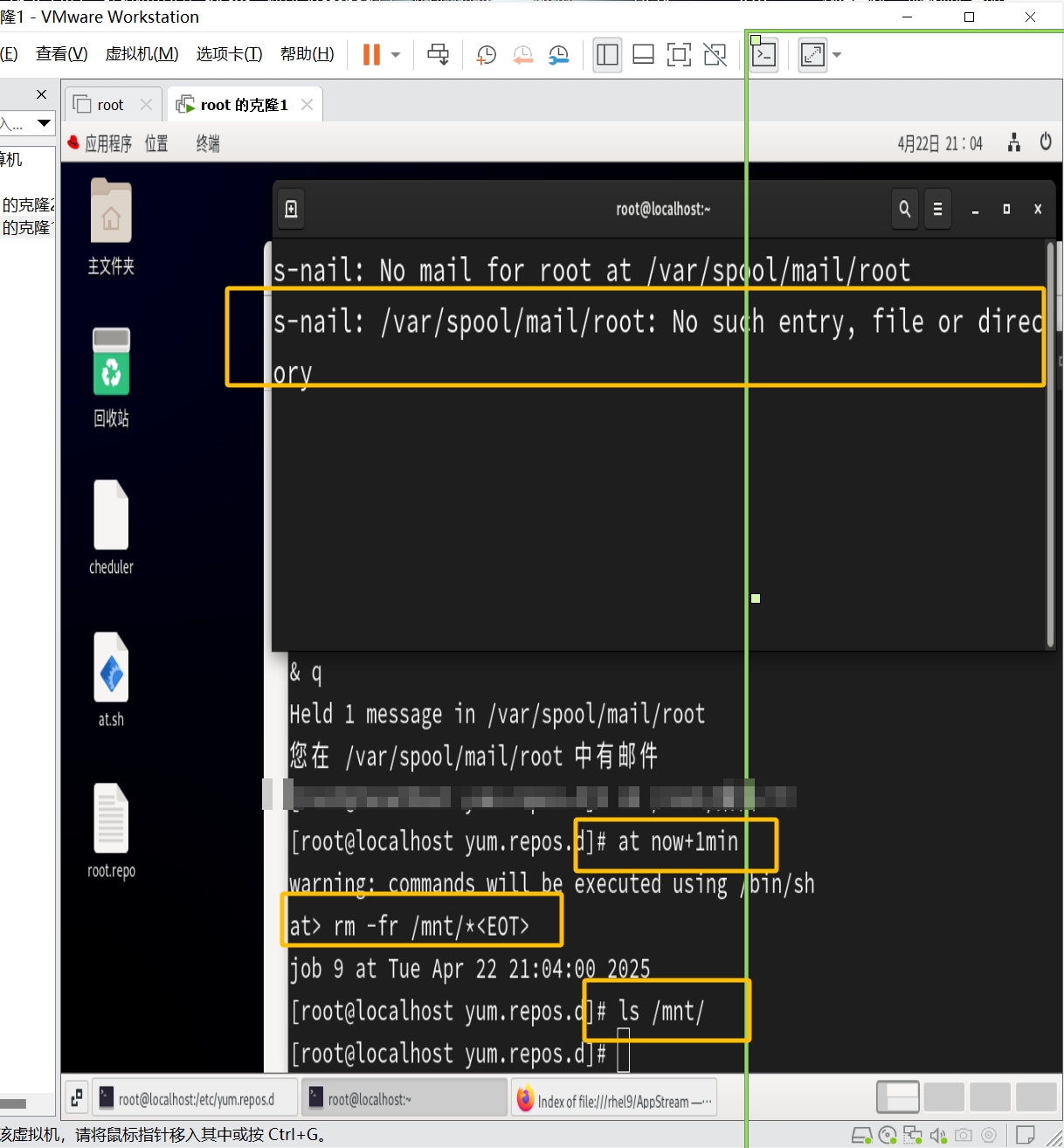This screenshot has width=1064, height=1148.
Task: Open the power menu icon in the top panel
Action: click(1046, 142)
